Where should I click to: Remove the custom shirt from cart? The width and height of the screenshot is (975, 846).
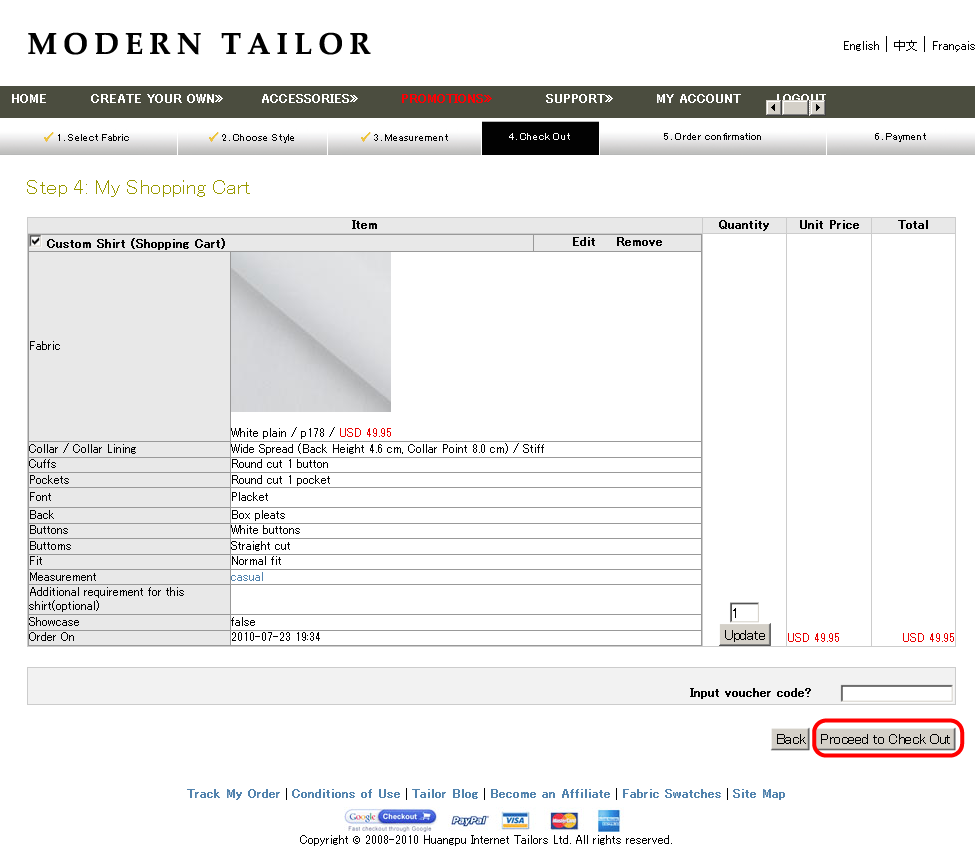tap(639, 242)
